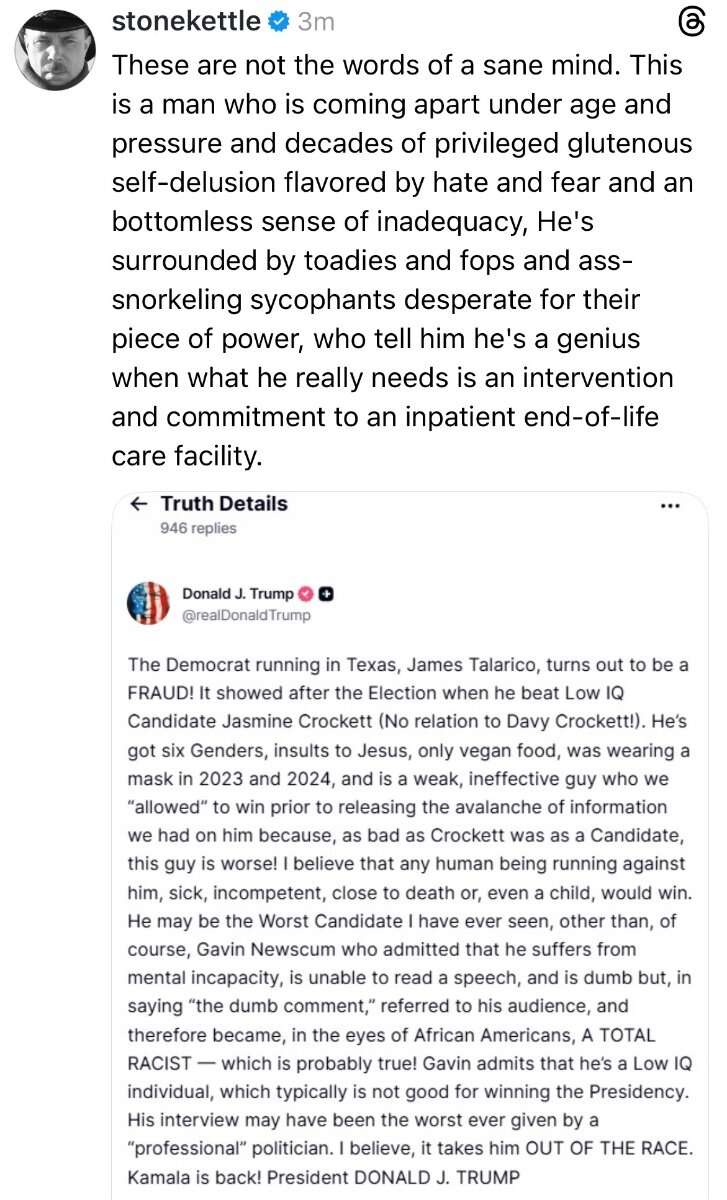Select the Truth Details header title
This screenshot has height=1200, width=727.
pos(224,504)
